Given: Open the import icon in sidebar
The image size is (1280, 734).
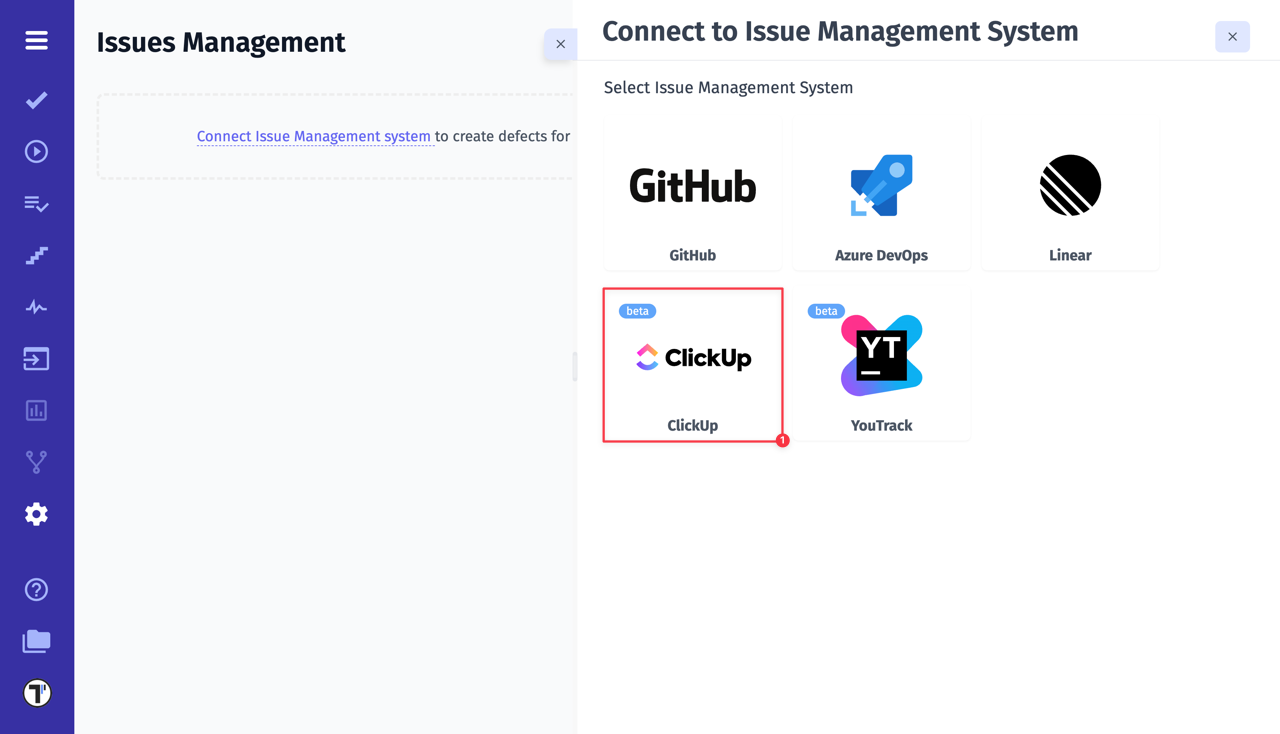Looking at the screenshot, I should click(36, 358).
